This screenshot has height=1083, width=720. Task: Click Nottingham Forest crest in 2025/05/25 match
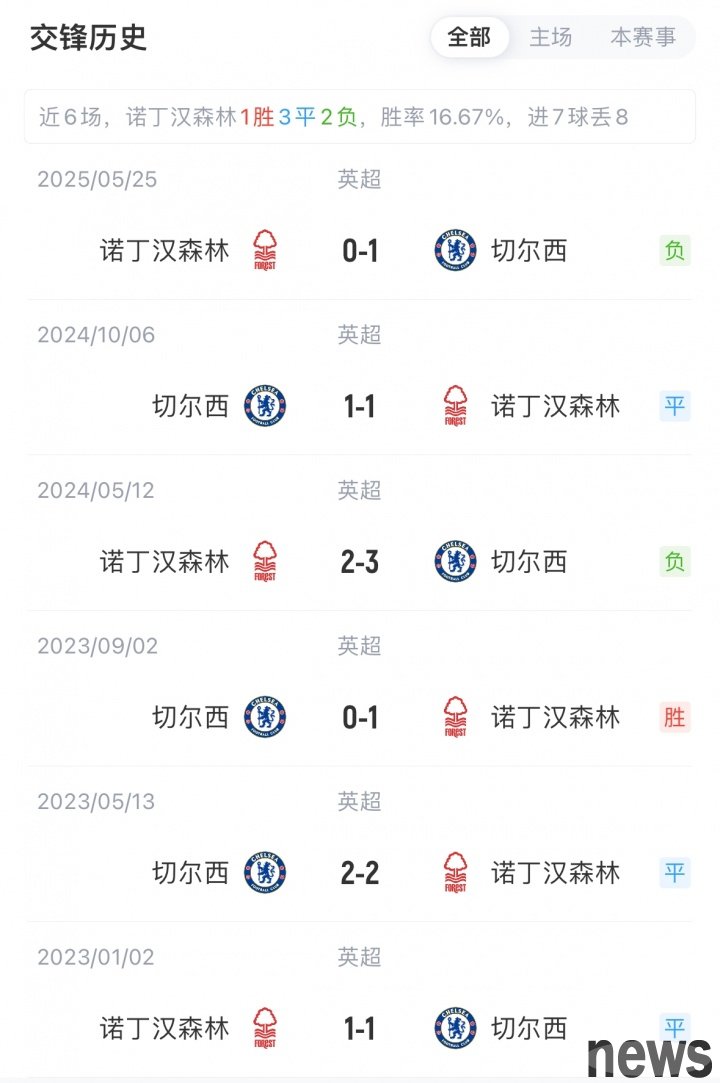[x=264, y=250]
